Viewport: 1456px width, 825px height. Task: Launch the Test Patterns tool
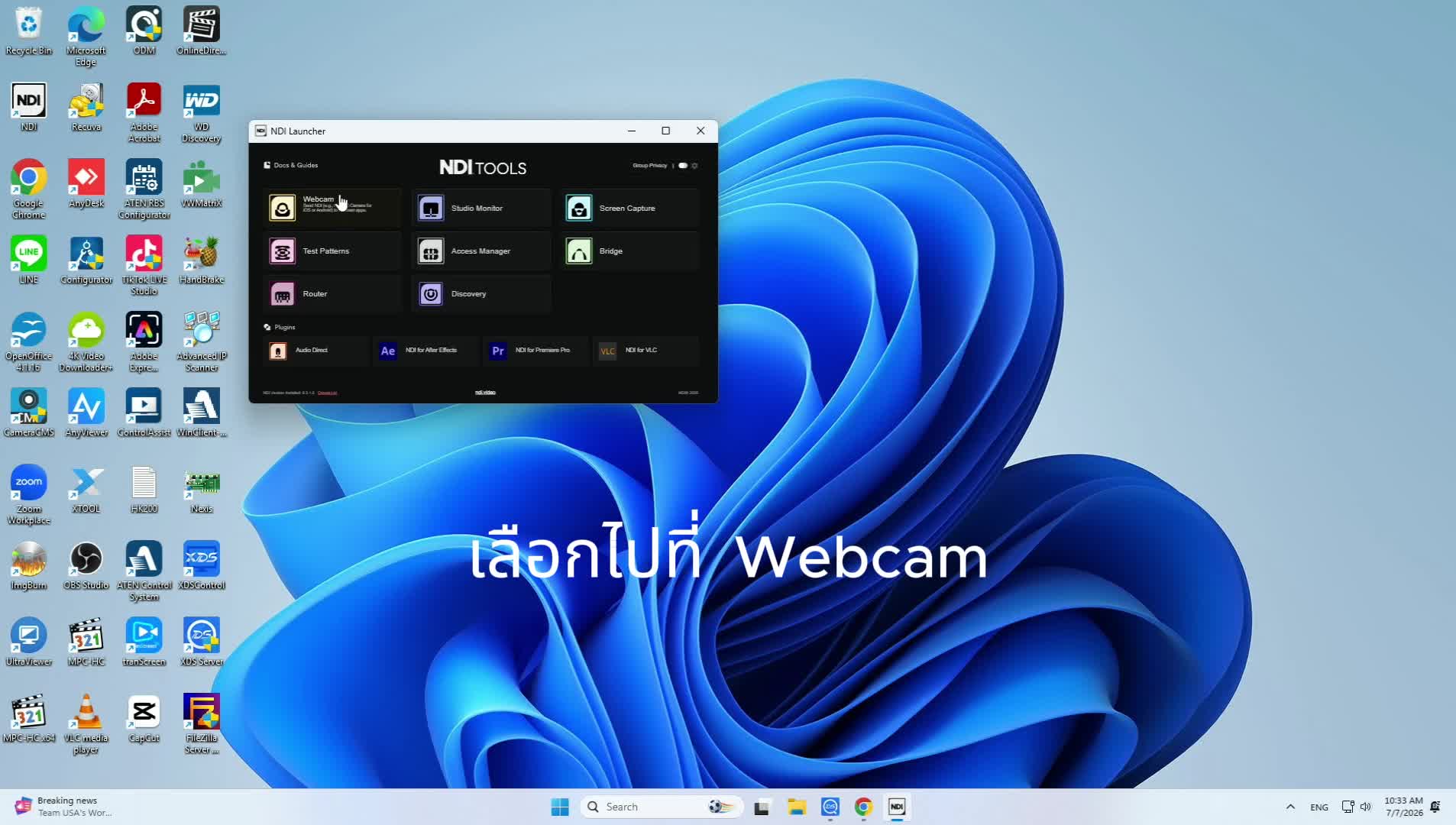pyautogui.click(x=332, y=251)
